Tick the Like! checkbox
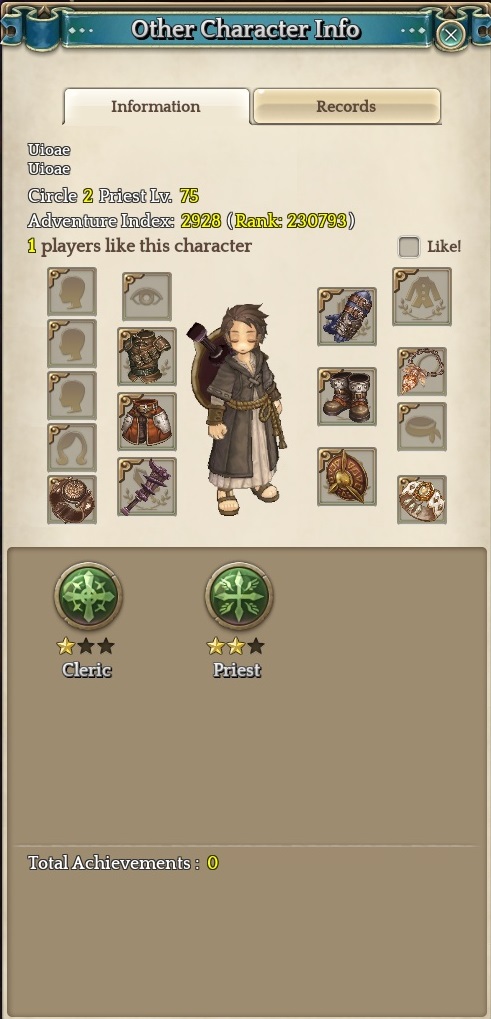 tap(409, 247)
